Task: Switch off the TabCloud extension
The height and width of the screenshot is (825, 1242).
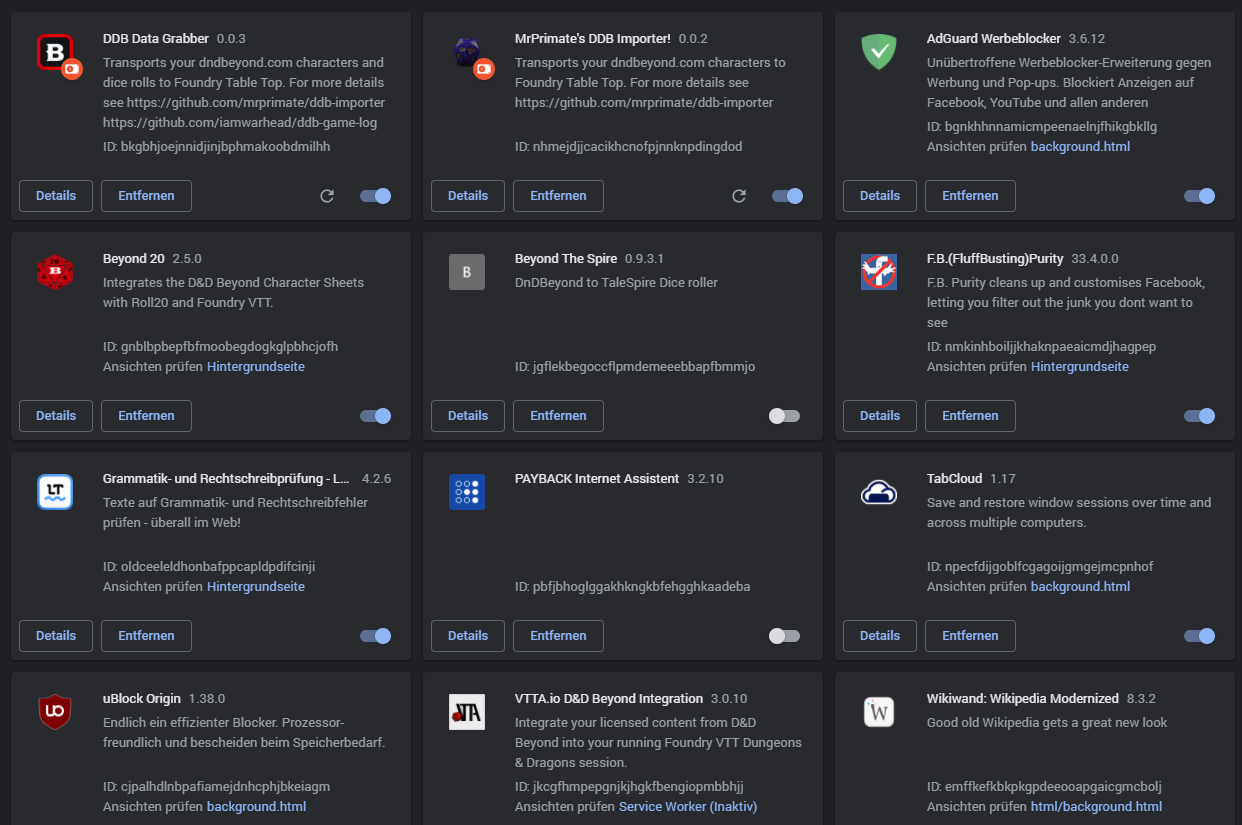Action: click(1200, 636)
